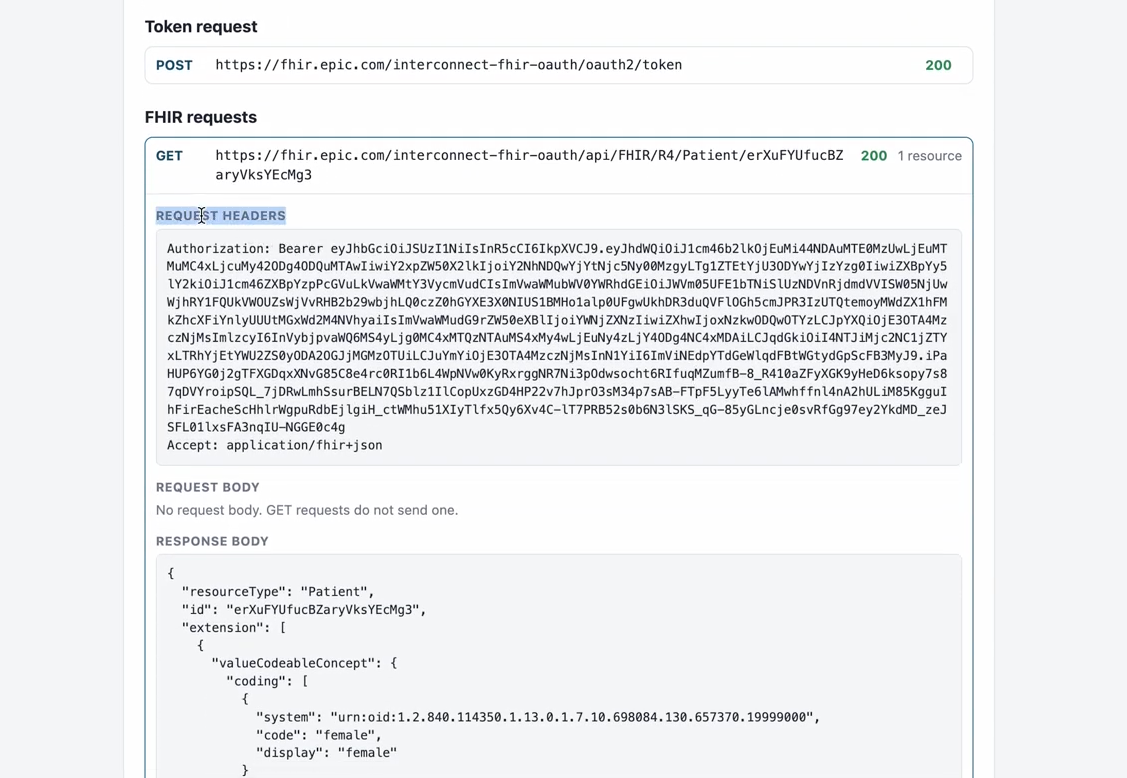Click the "display": "female" line
Image resolution: width=1127 pixels, height=778 pixels.
pos(326,753)
